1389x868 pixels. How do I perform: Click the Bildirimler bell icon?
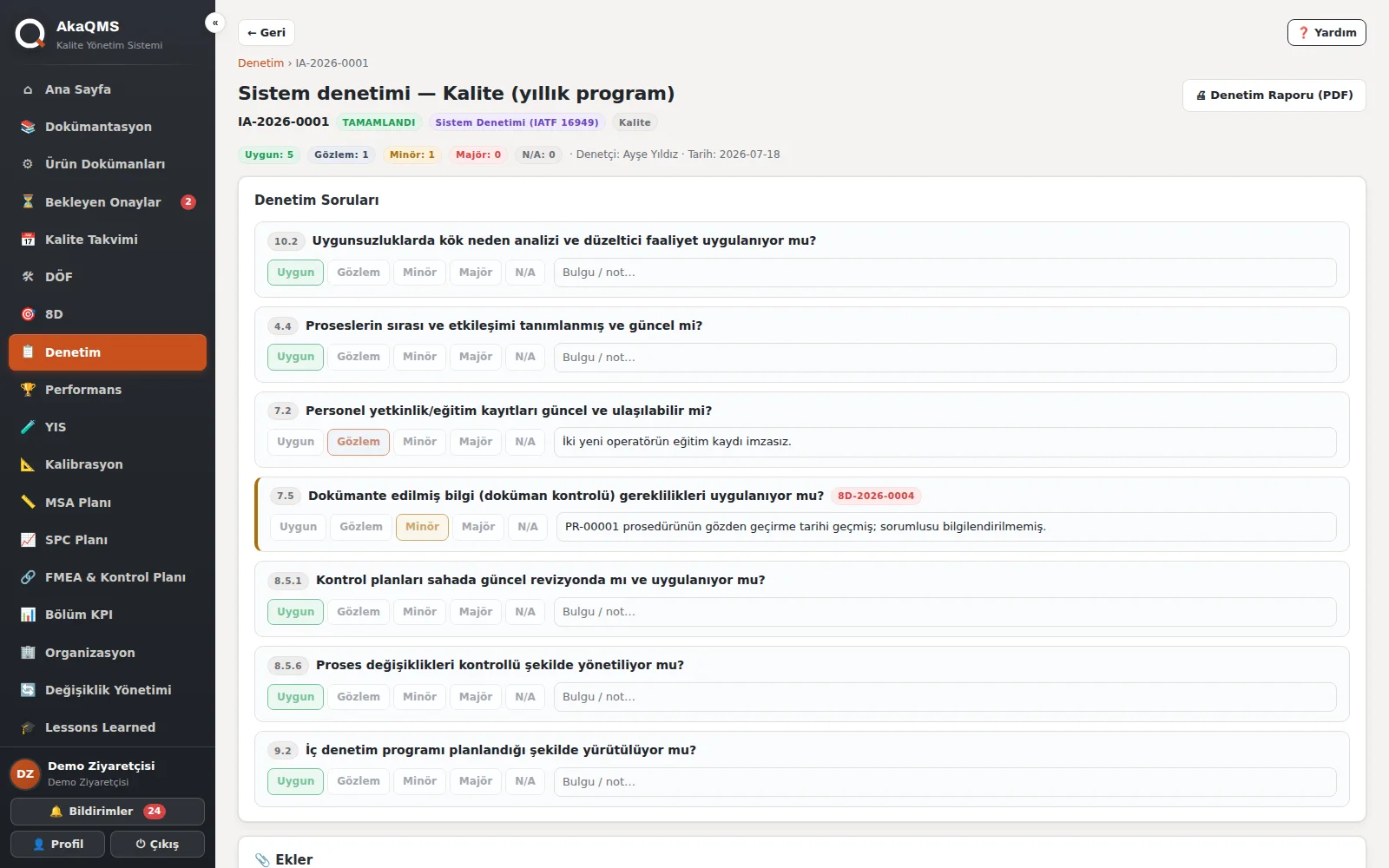56,812
